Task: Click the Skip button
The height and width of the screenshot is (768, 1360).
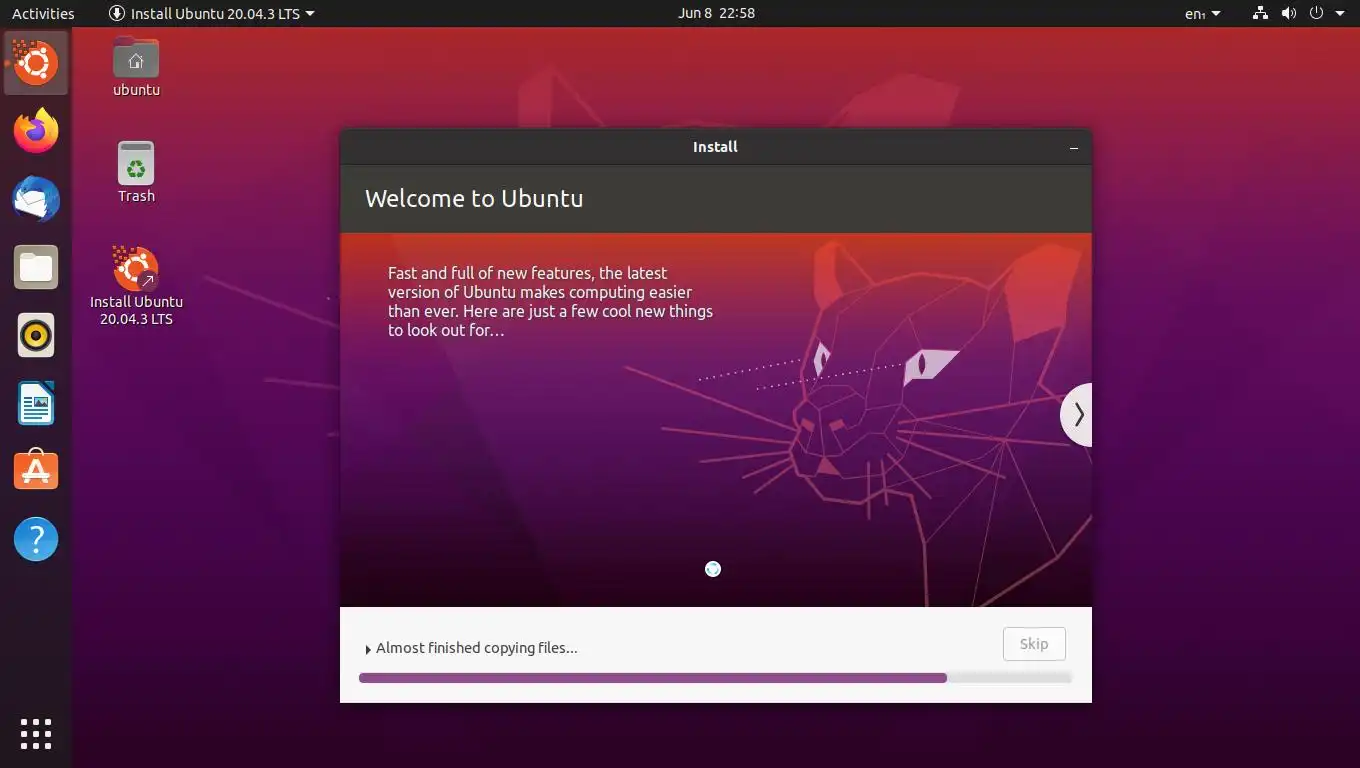Action: [x=1034, y=644]
